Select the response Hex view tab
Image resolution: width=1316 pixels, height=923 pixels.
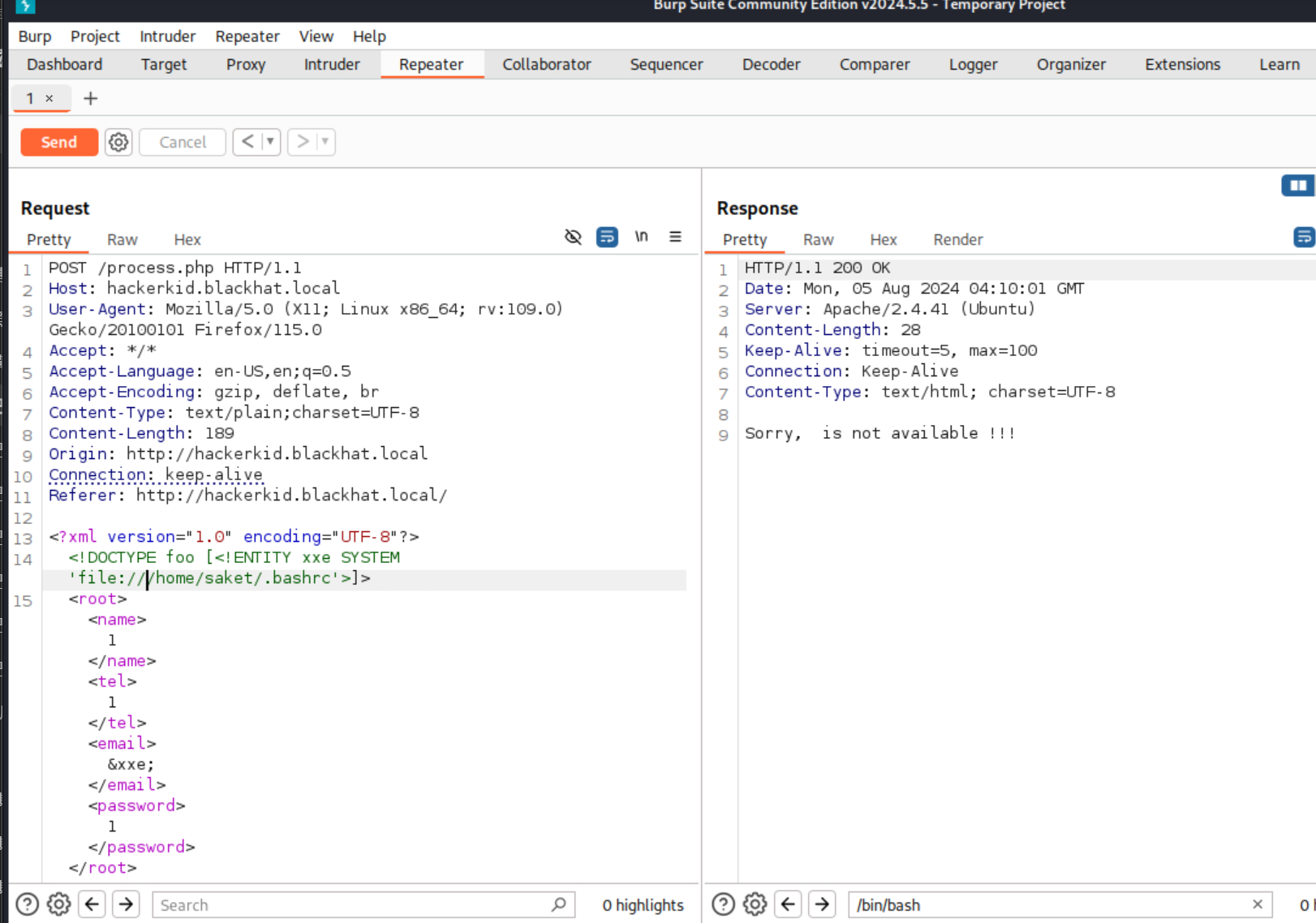point(884,240)
